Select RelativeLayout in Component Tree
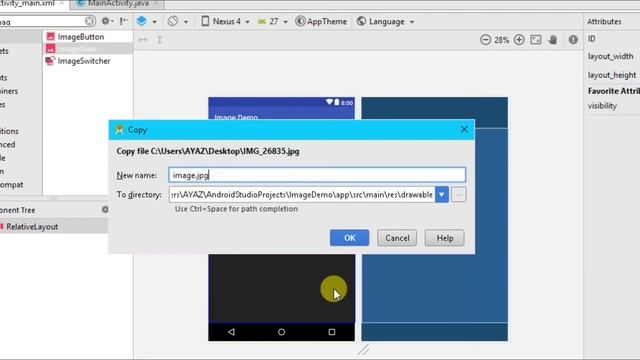Screen dimensions: 640x360 (x=32, y=227)
